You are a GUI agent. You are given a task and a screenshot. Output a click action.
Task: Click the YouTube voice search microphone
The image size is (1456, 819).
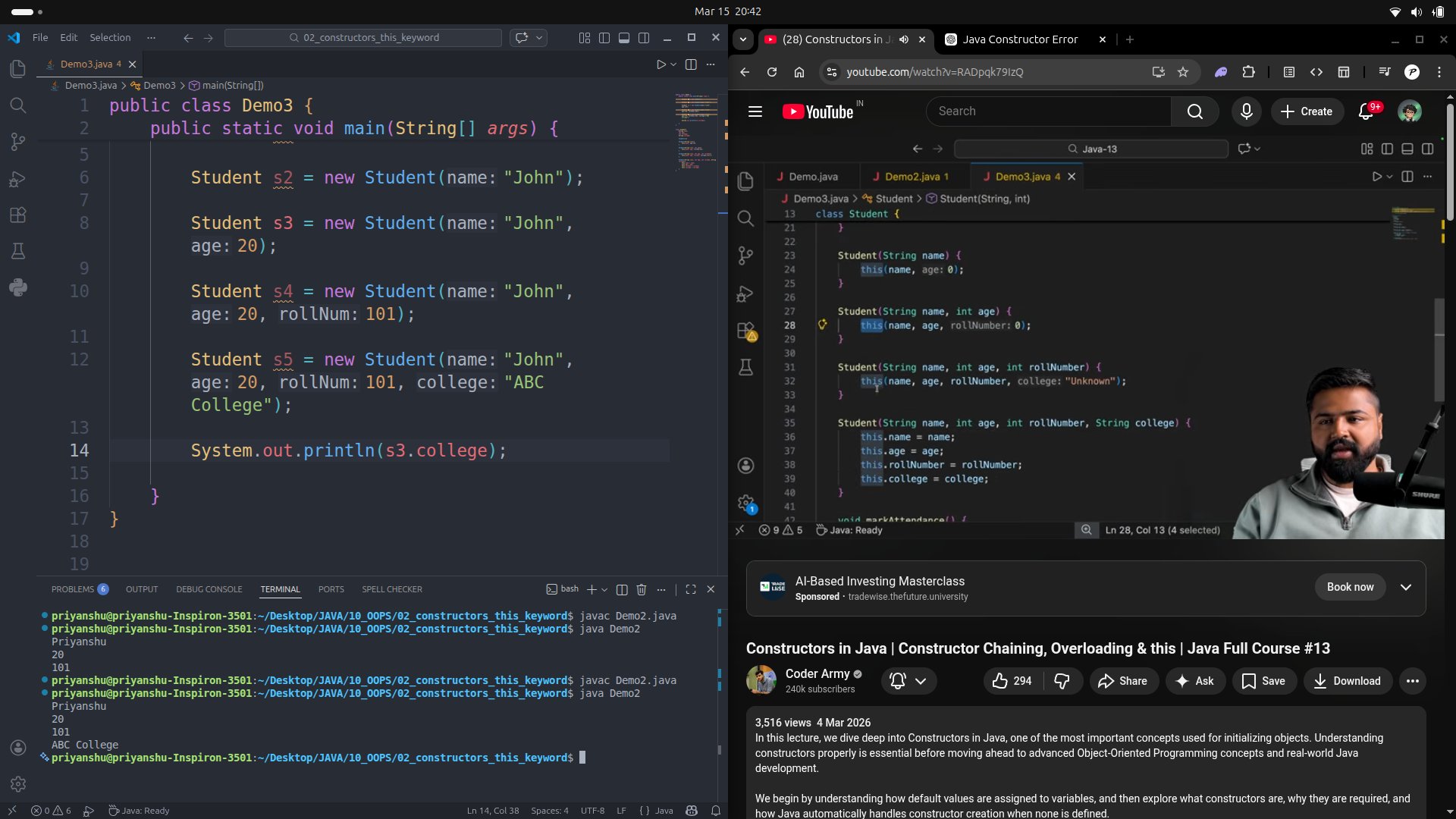(x=1246, y=111)
